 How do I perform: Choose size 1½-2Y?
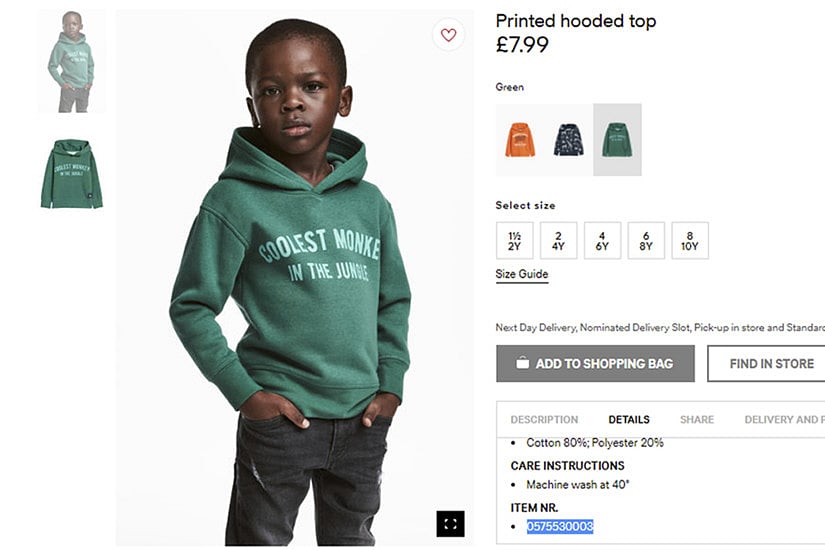click(514, 241)
